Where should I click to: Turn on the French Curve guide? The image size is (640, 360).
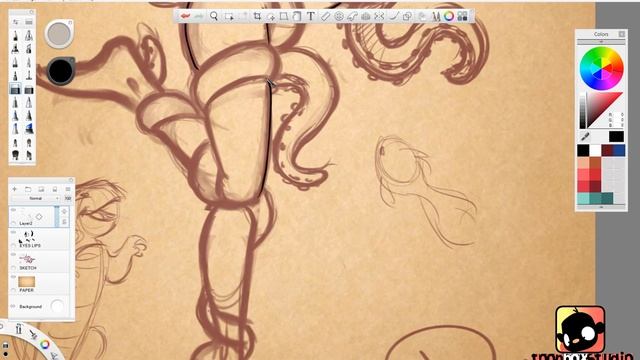352,16
